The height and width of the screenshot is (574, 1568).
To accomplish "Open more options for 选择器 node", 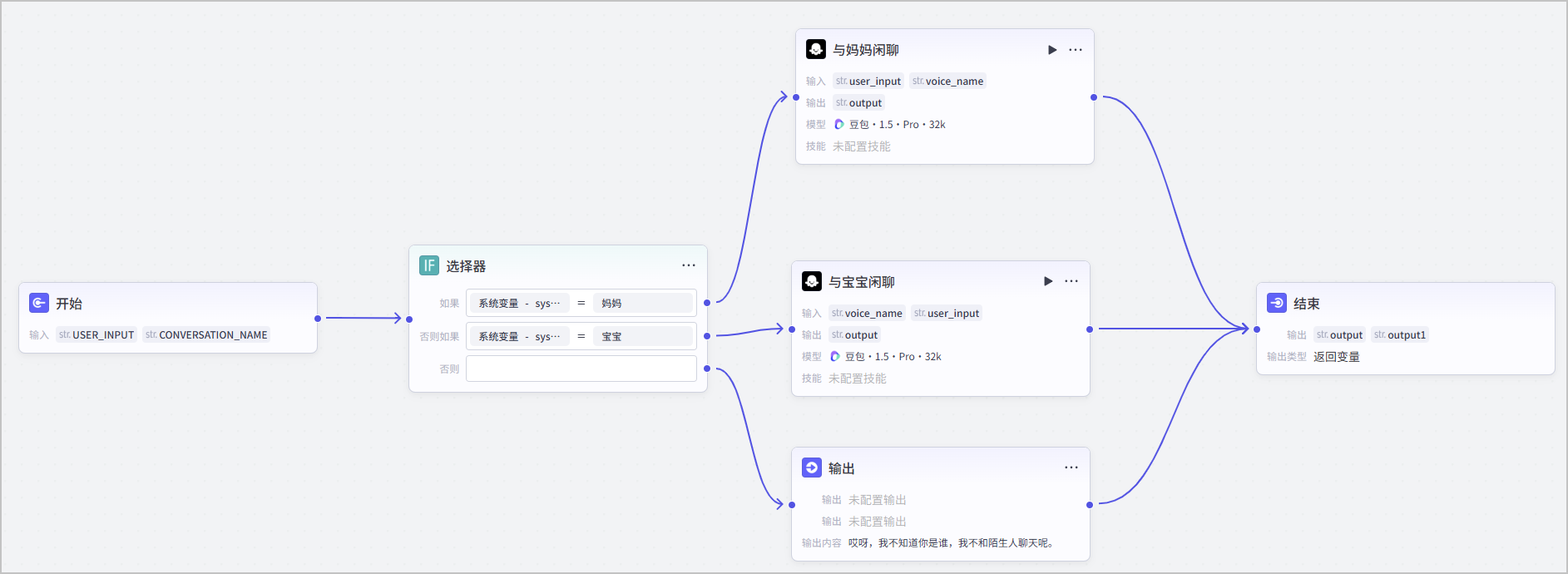I will (689, 265).
